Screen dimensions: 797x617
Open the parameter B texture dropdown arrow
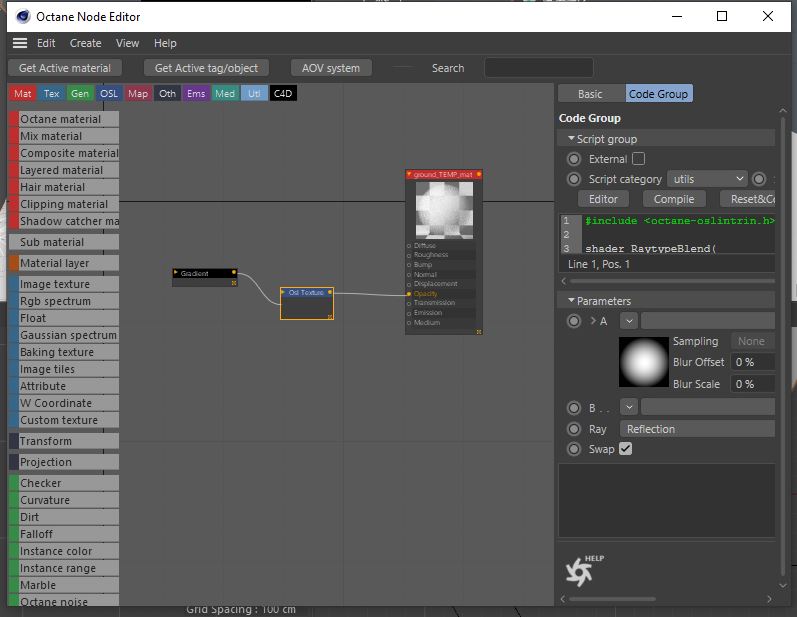629,407
